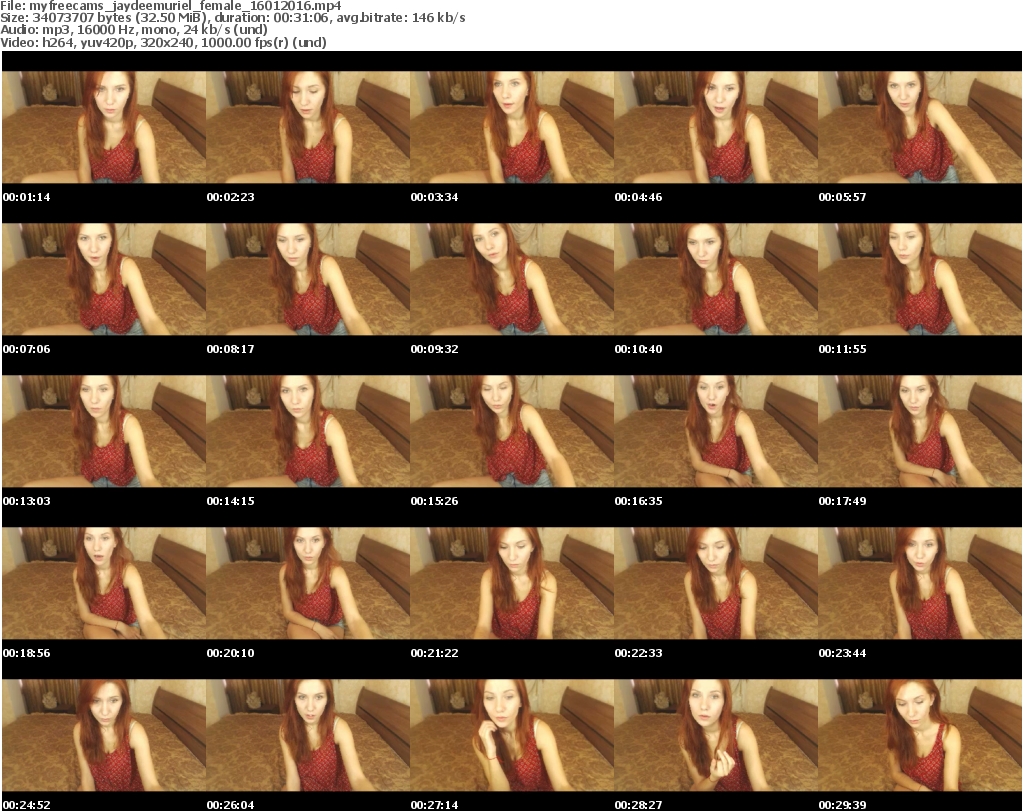Click the 00:14:15 timestamp label
This screenshot has width=1024, height=811.
click(x=231, y=501)
